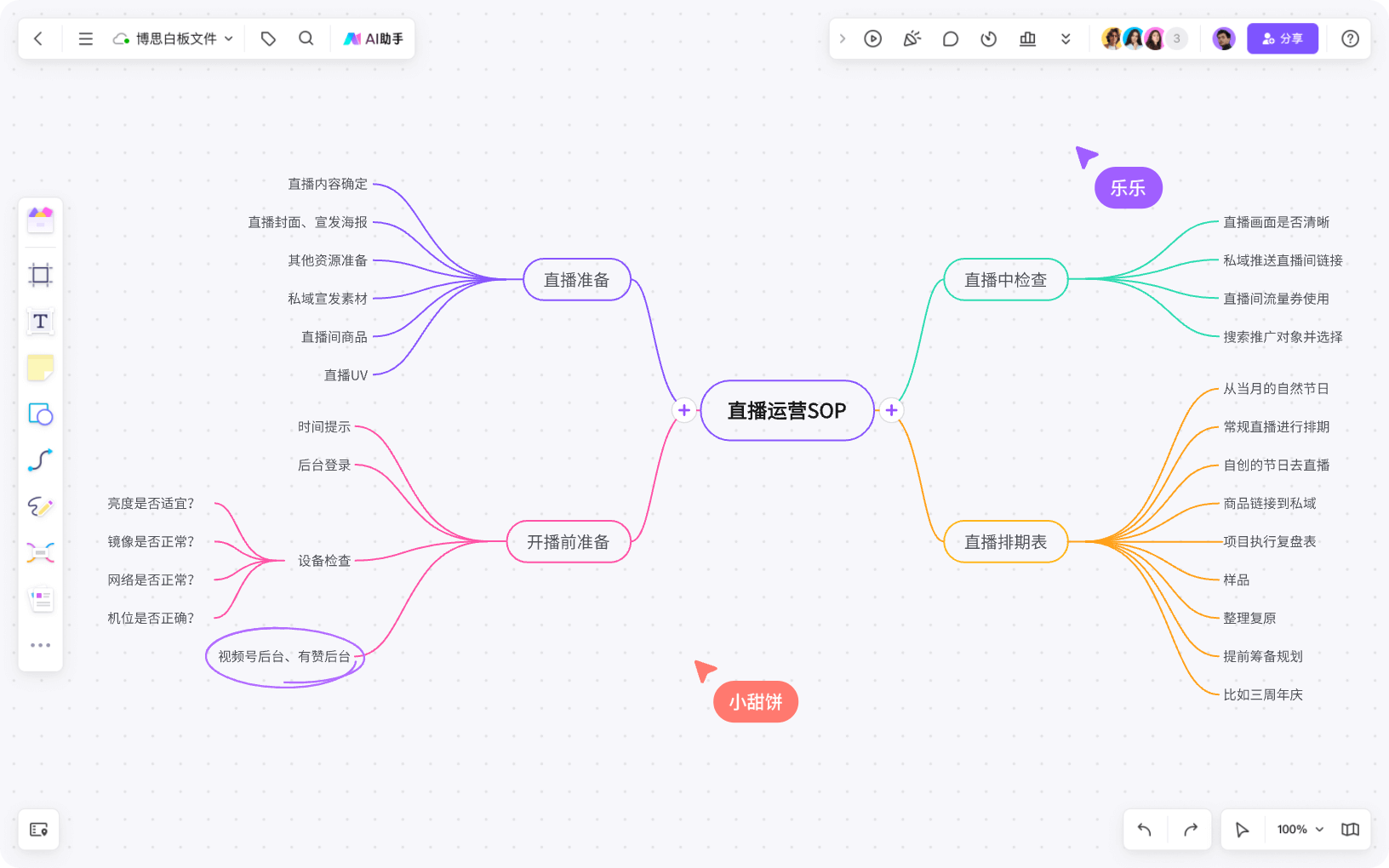Open the Timer tool

[x=988, y=38]
